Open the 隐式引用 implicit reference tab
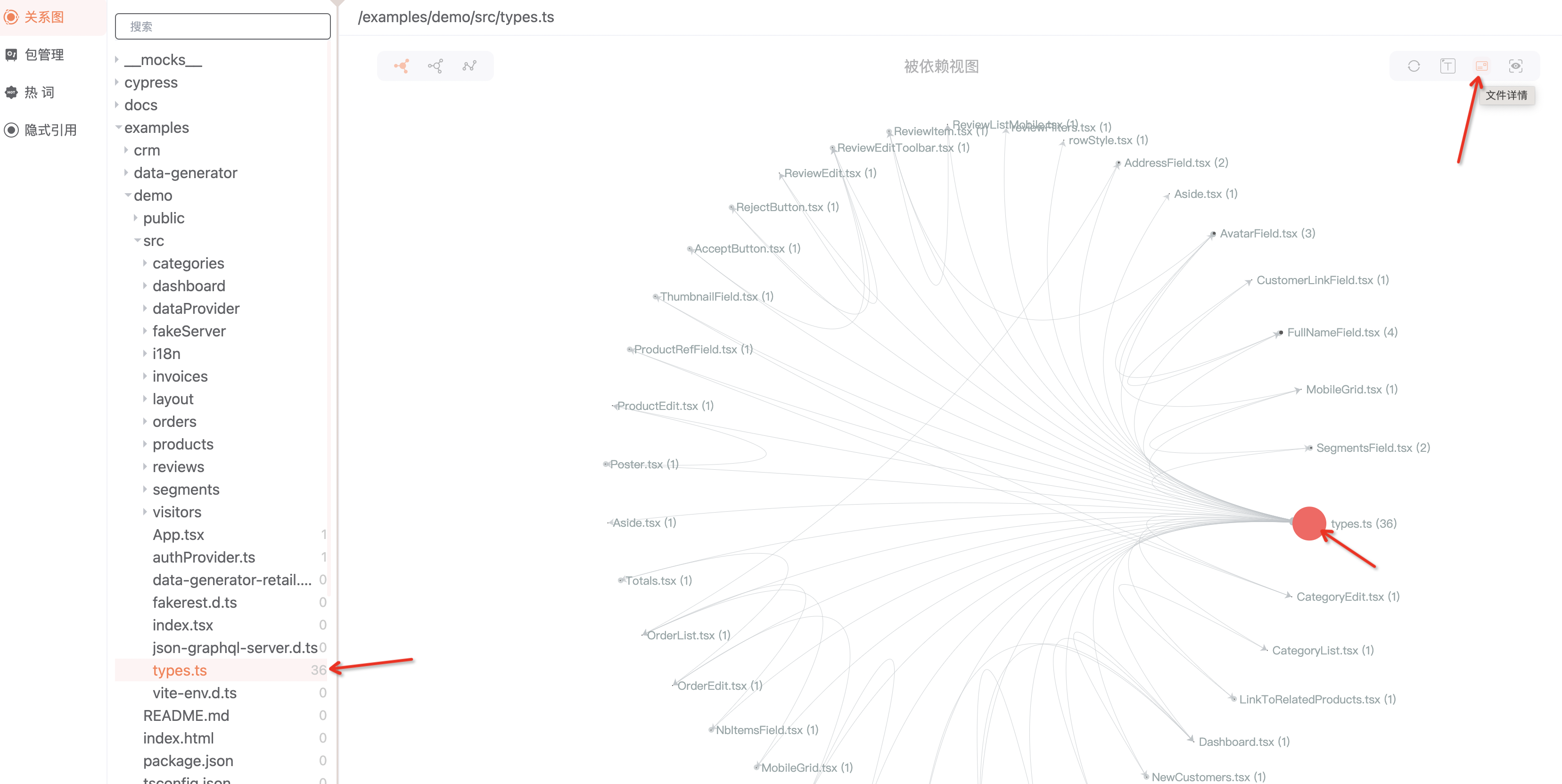The width and height of the screenshot is (1562, 784). tap(49, 131)
